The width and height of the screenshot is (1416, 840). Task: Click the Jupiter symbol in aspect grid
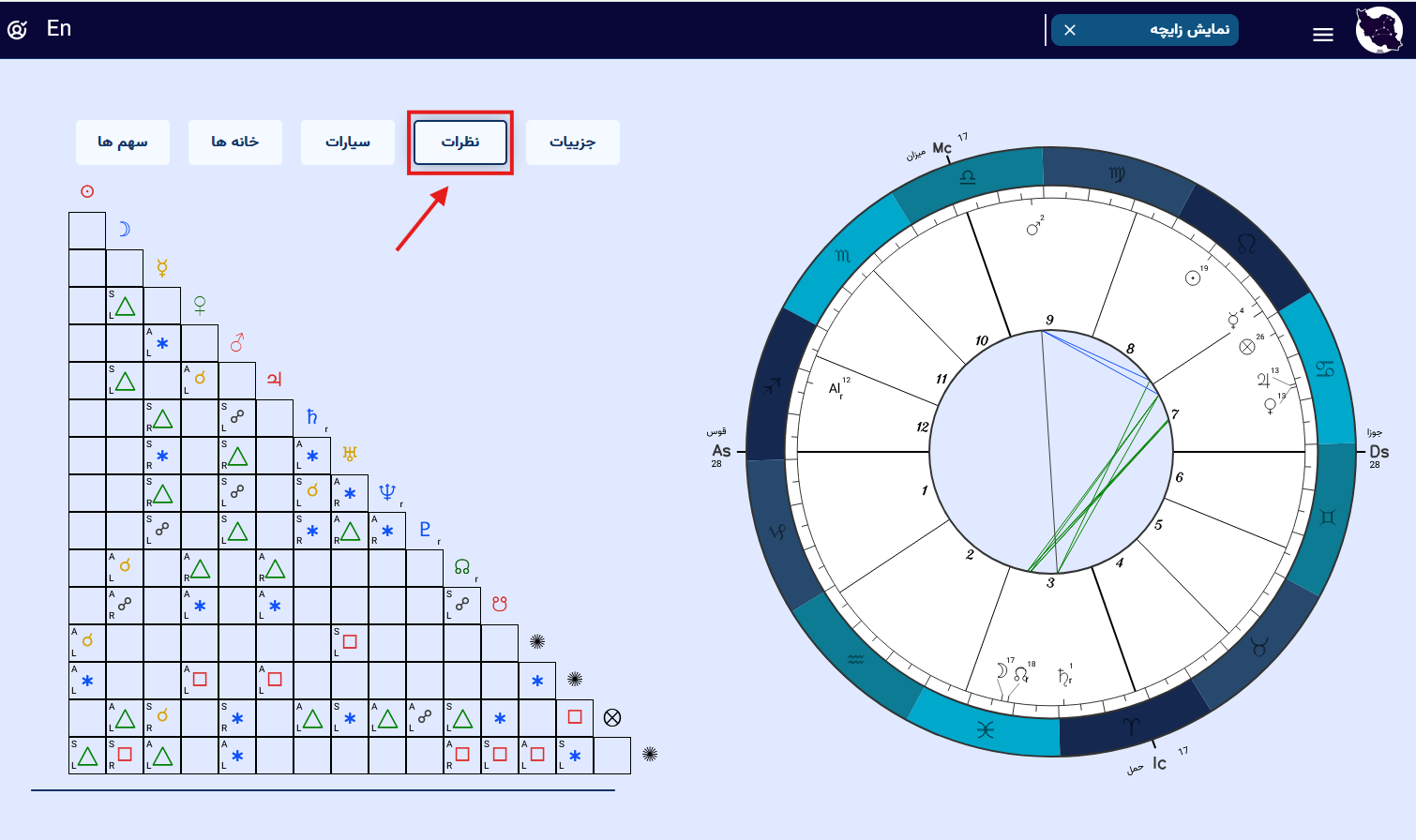click(x=274, y=379)
